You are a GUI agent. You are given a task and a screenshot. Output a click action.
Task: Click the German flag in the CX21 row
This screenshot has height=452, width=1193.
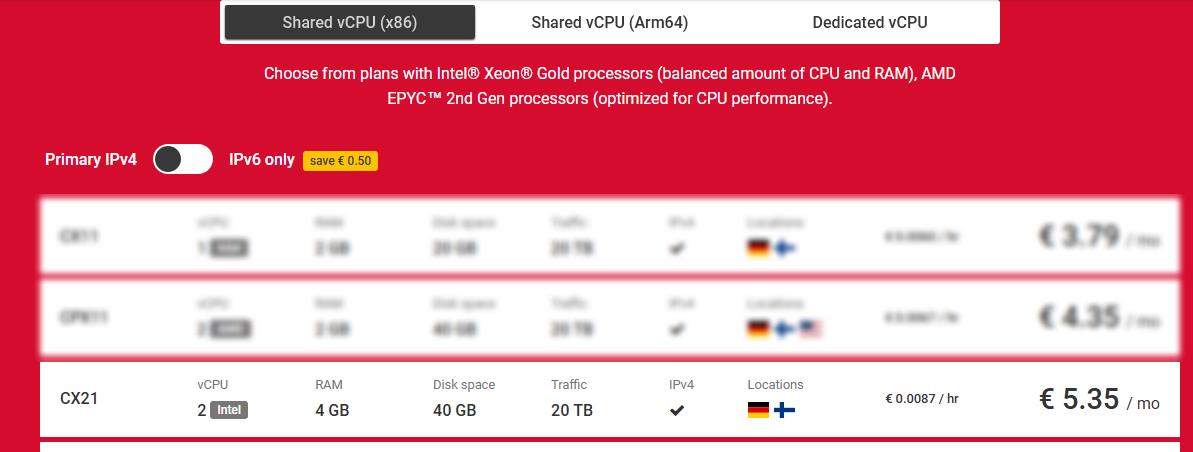click(758, 410)
